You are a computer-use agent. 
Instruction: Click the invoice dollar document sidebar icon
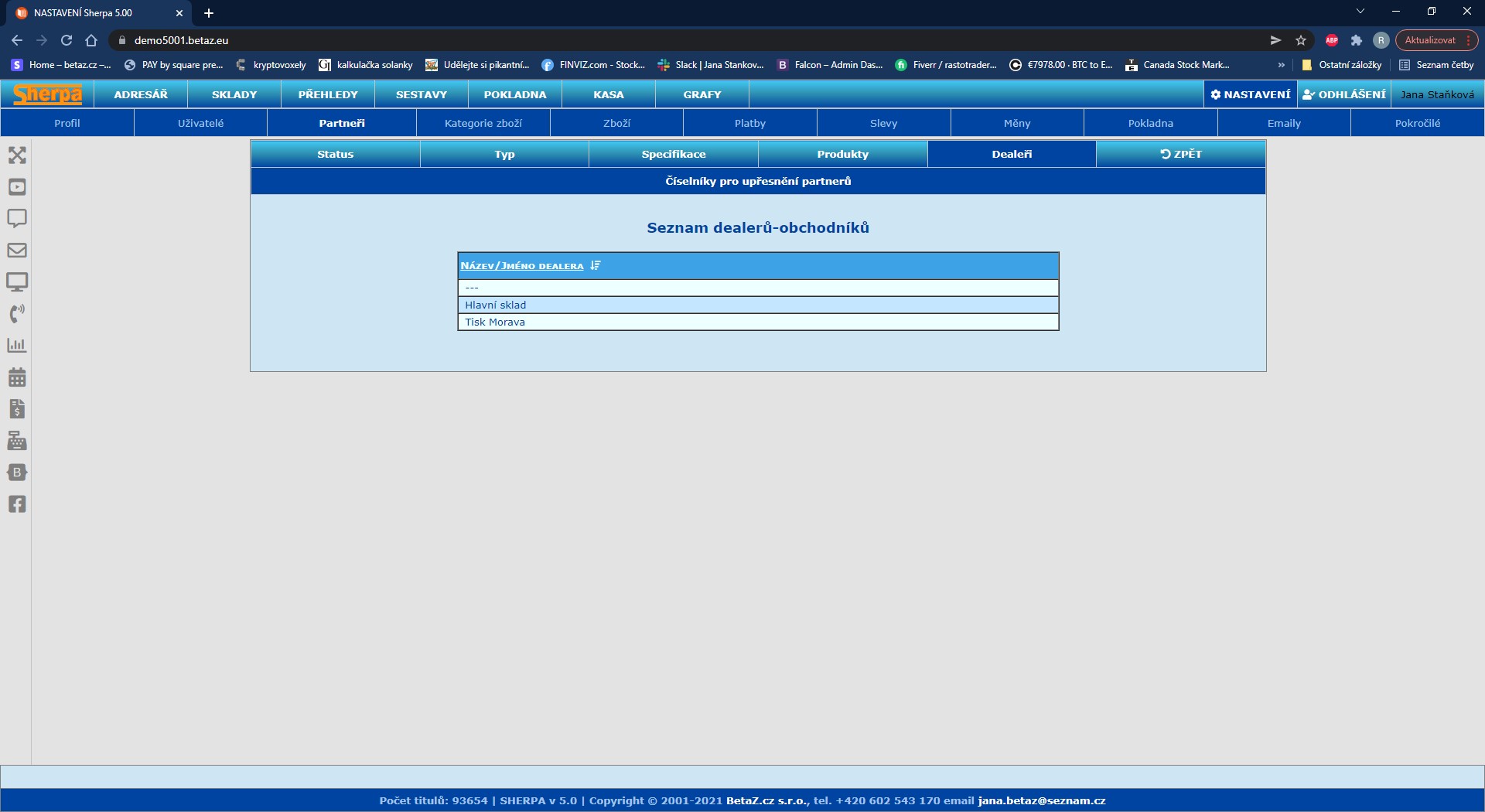coord(17,409)
